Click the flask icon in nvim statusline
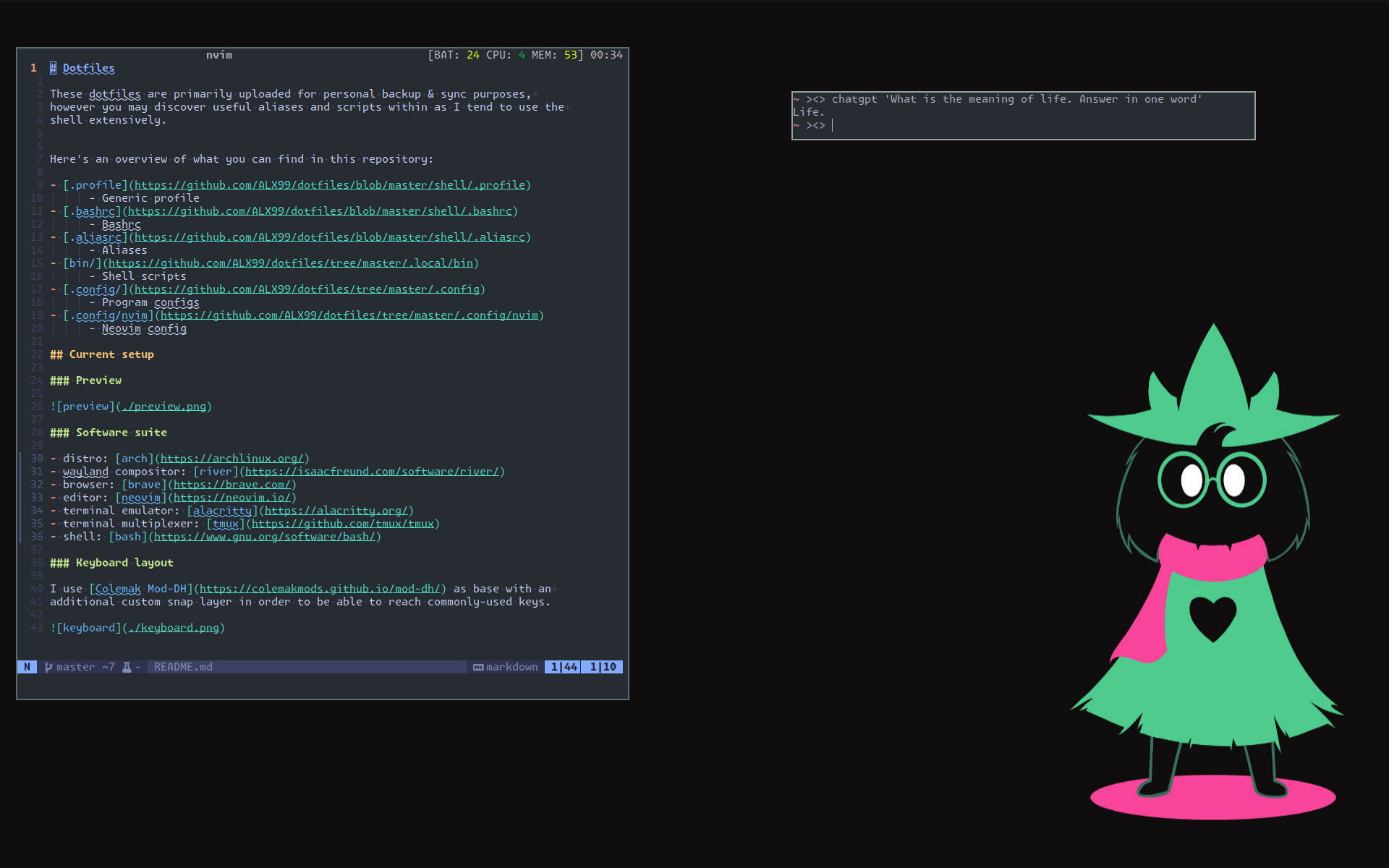 (x=127, y=667)
